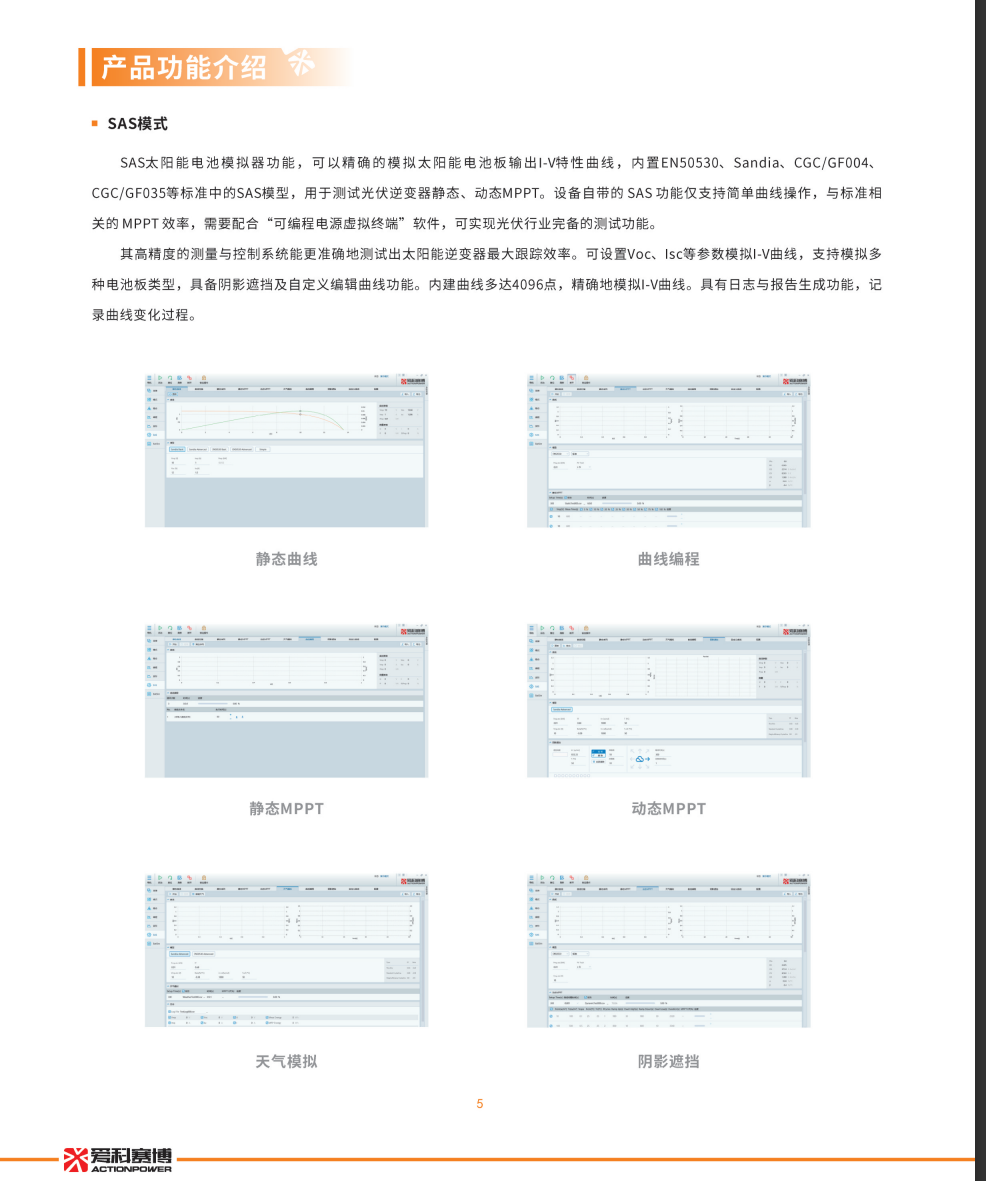
Task: Open hamburger menu icon in 曲线编程 screenshot
Action: (532, 378)
